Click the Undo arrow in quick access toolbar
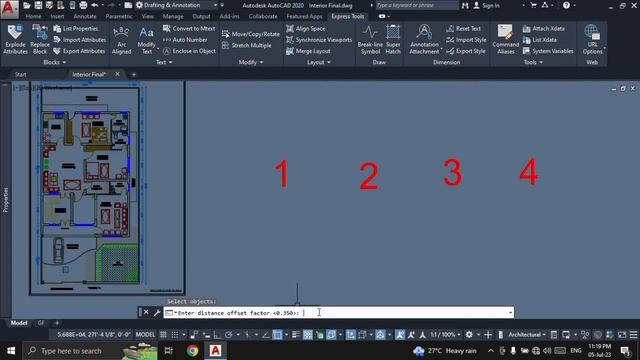 tap(95, 5)
